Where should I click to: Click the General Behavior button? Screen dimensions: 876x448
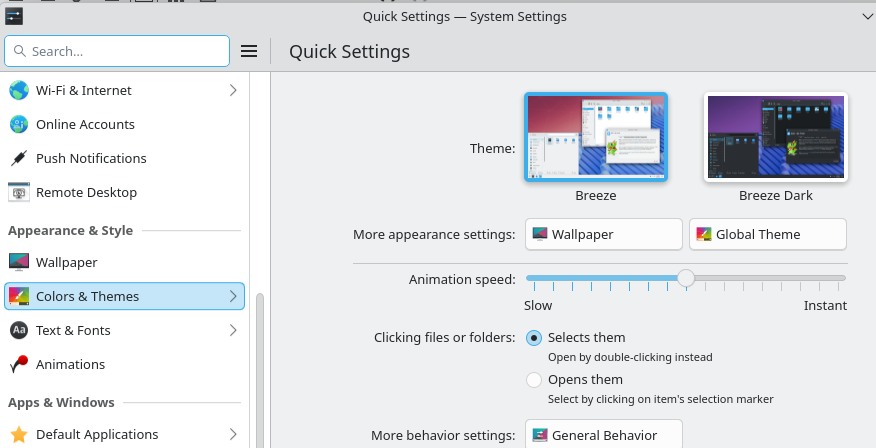pos(604,435)
